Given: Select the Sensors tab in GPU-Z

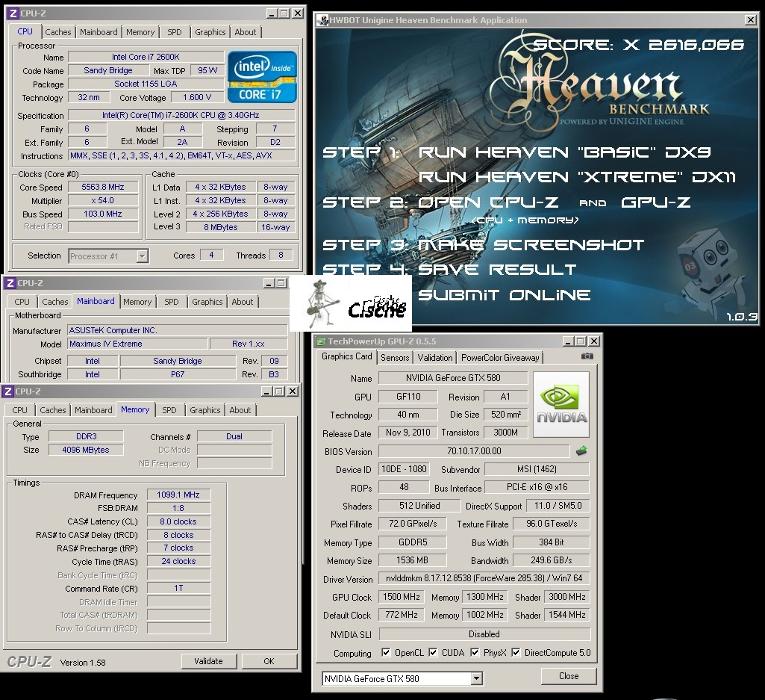Looking at the screenshot, I should click(395, 358).
